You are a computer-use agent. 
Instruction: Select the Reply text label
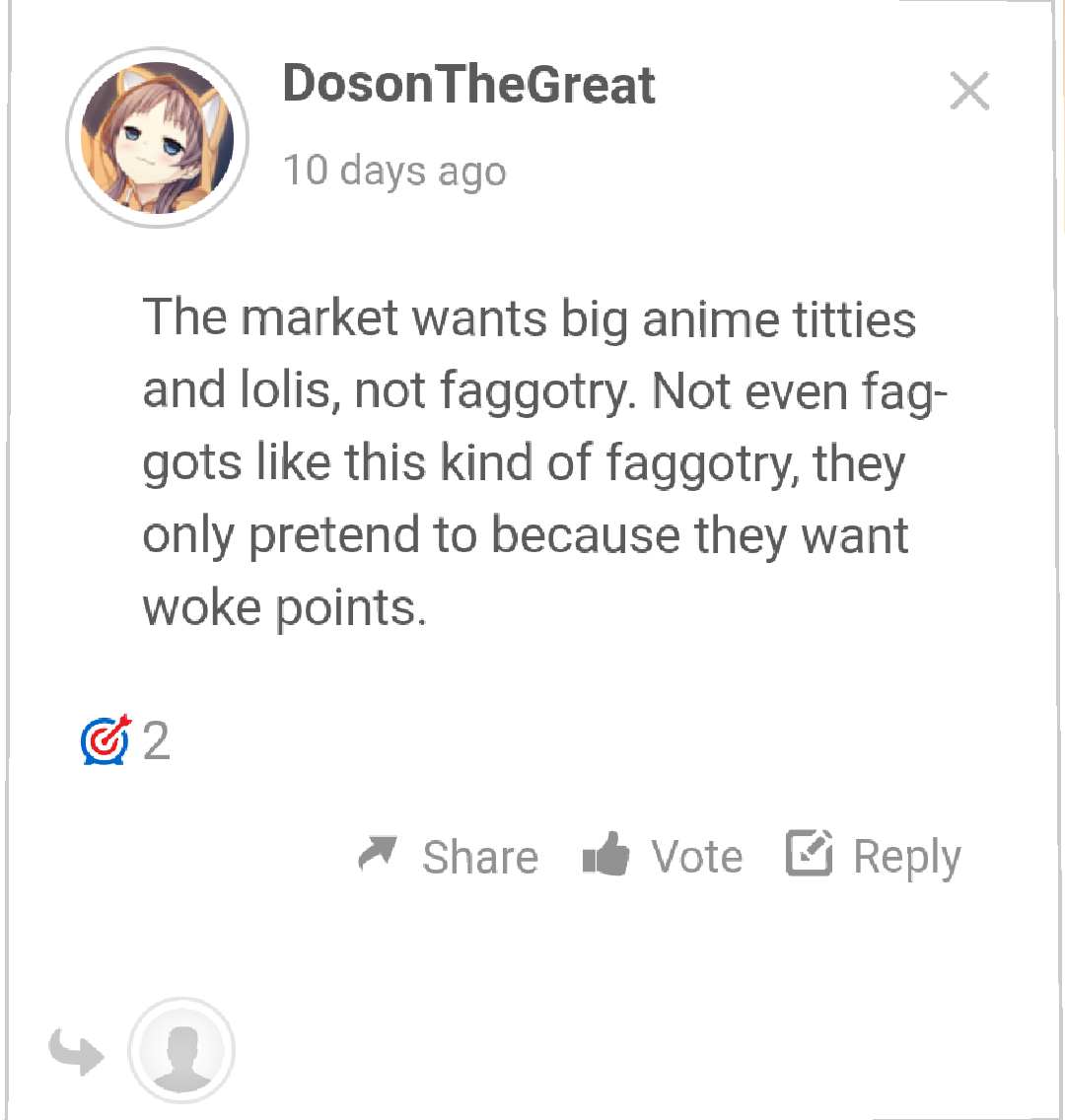(x=907, y=858)
